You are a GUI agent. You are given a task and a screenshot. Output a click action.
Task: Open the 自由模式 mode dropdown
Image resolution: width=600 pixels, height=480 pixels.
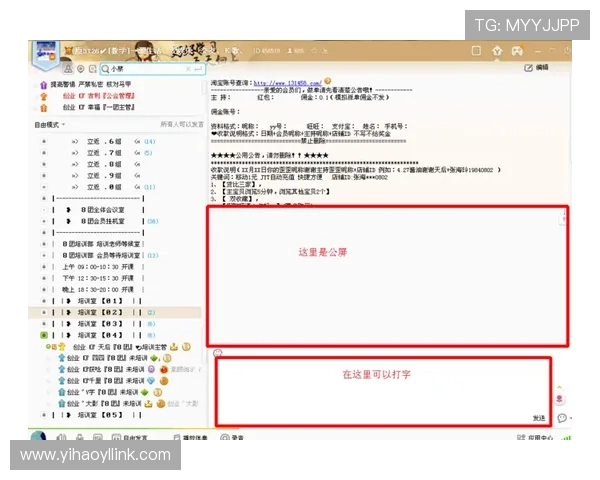(x=50, y=125)
